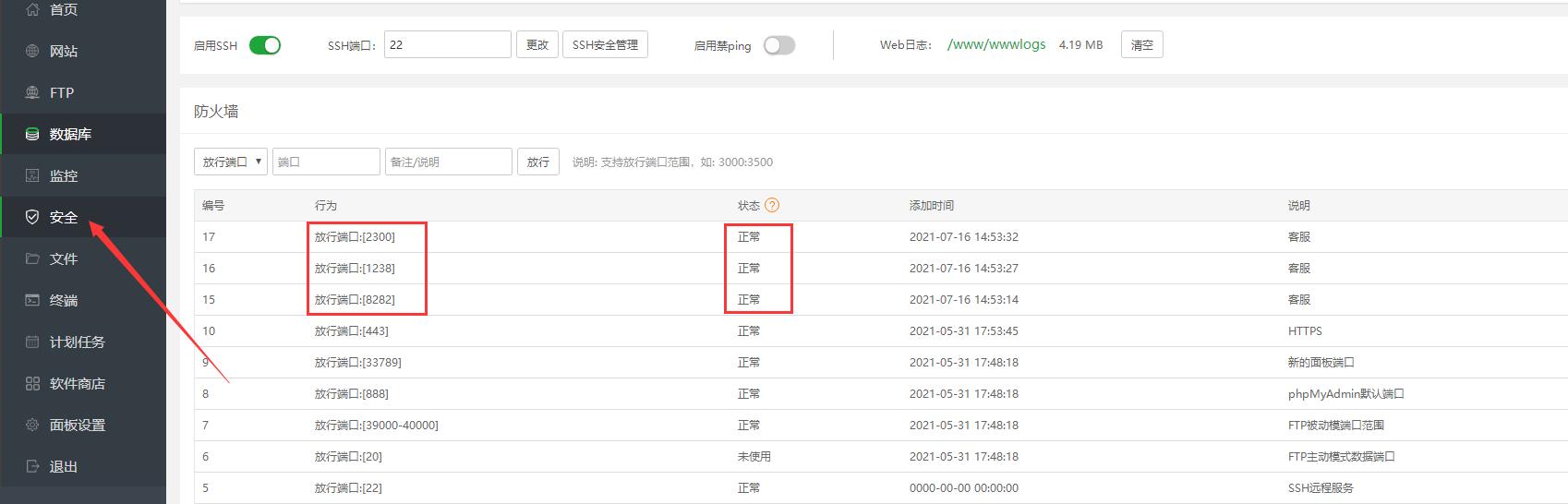The image size is (1568, 504).
Task: Open the 放行端口 dropdown
Action: (x=231, y=162)
